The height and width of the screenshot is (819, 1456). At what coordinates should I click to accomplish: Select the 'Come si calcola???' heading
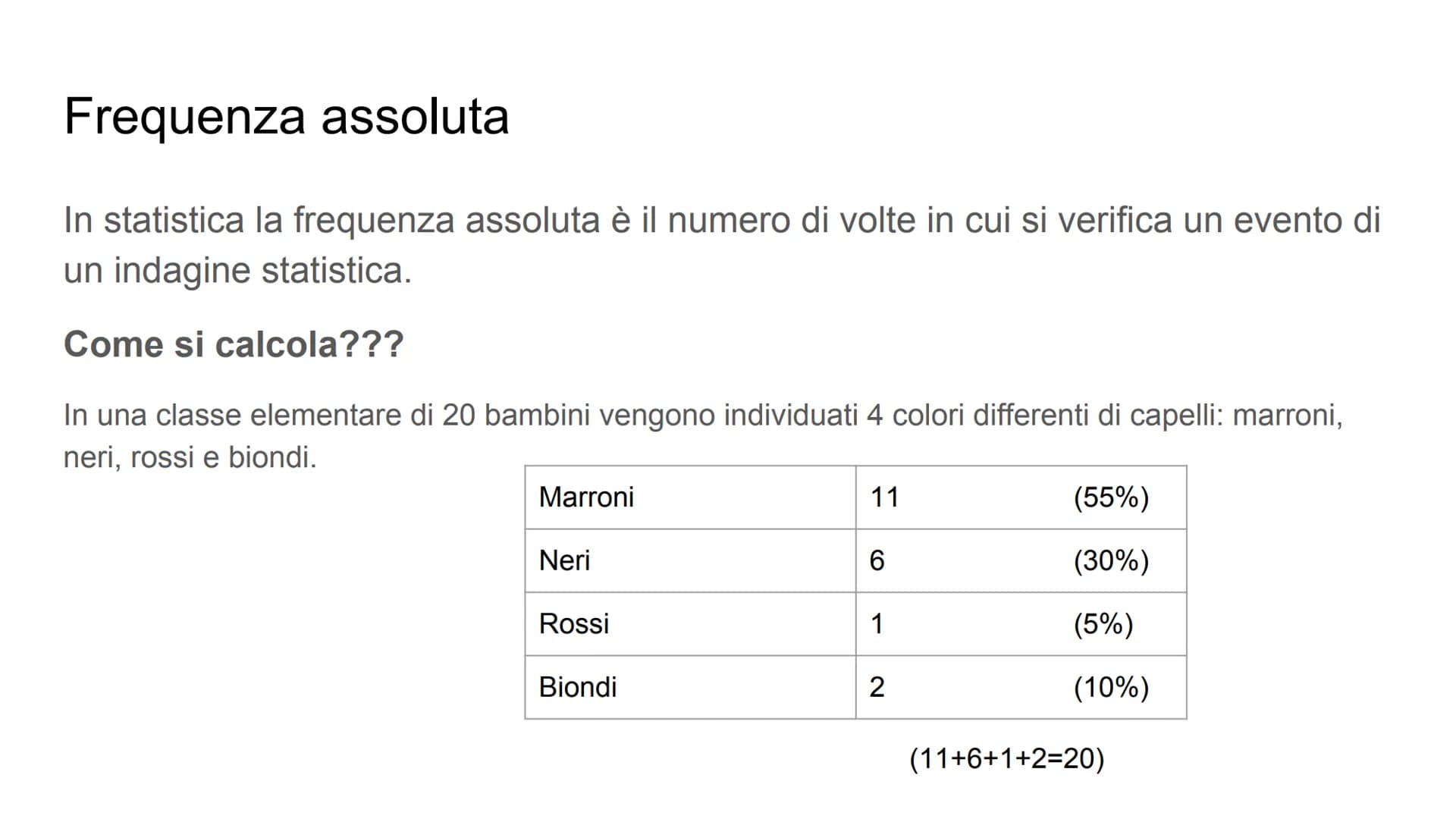(x=234, y=344)
